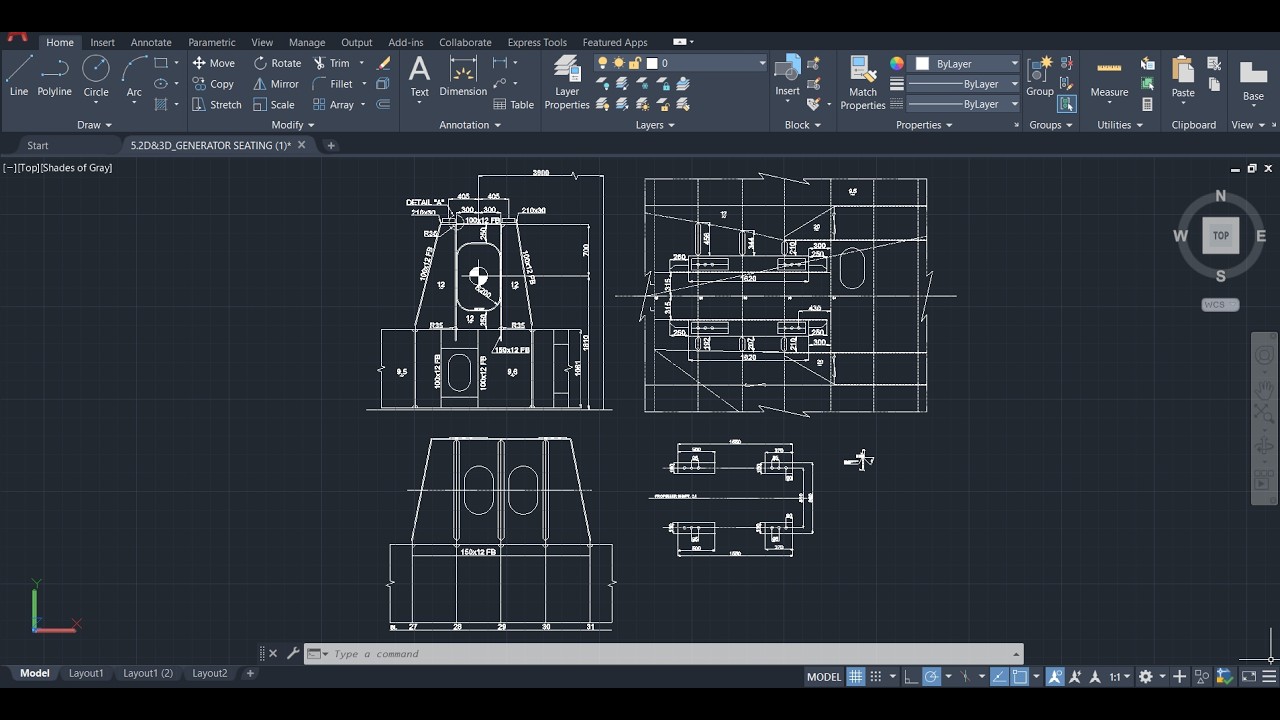Screen dimensions: 1280x720
Task: Toggle polar tracking in status bar
Action: pos(931,677)
